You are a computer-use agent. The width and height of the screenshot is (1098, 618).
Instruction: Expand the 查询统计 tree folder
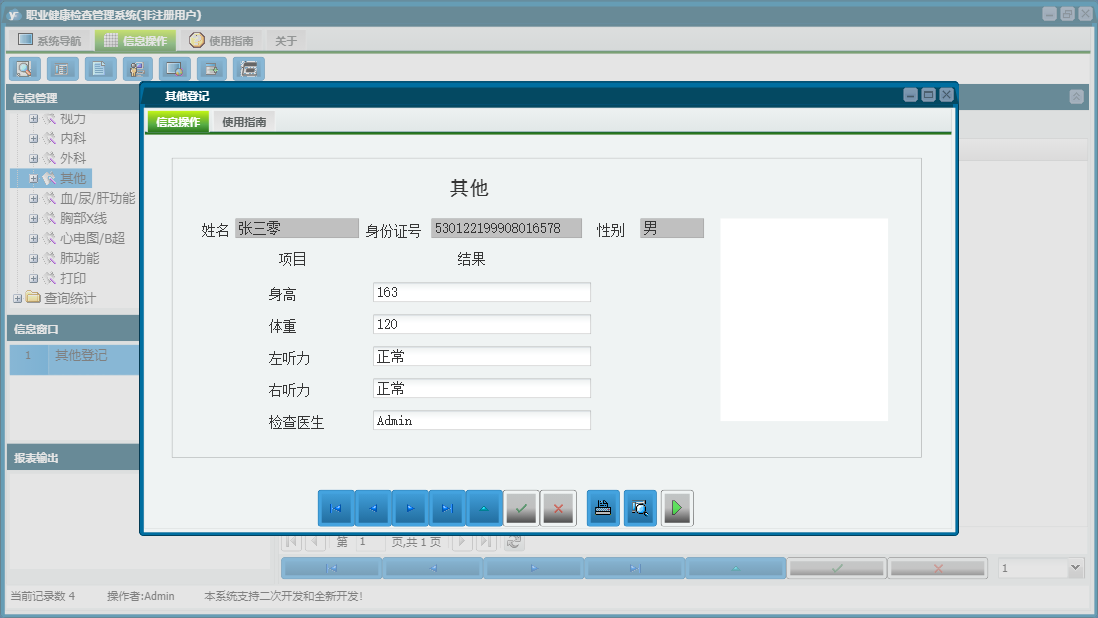click(x=17, y=298)
